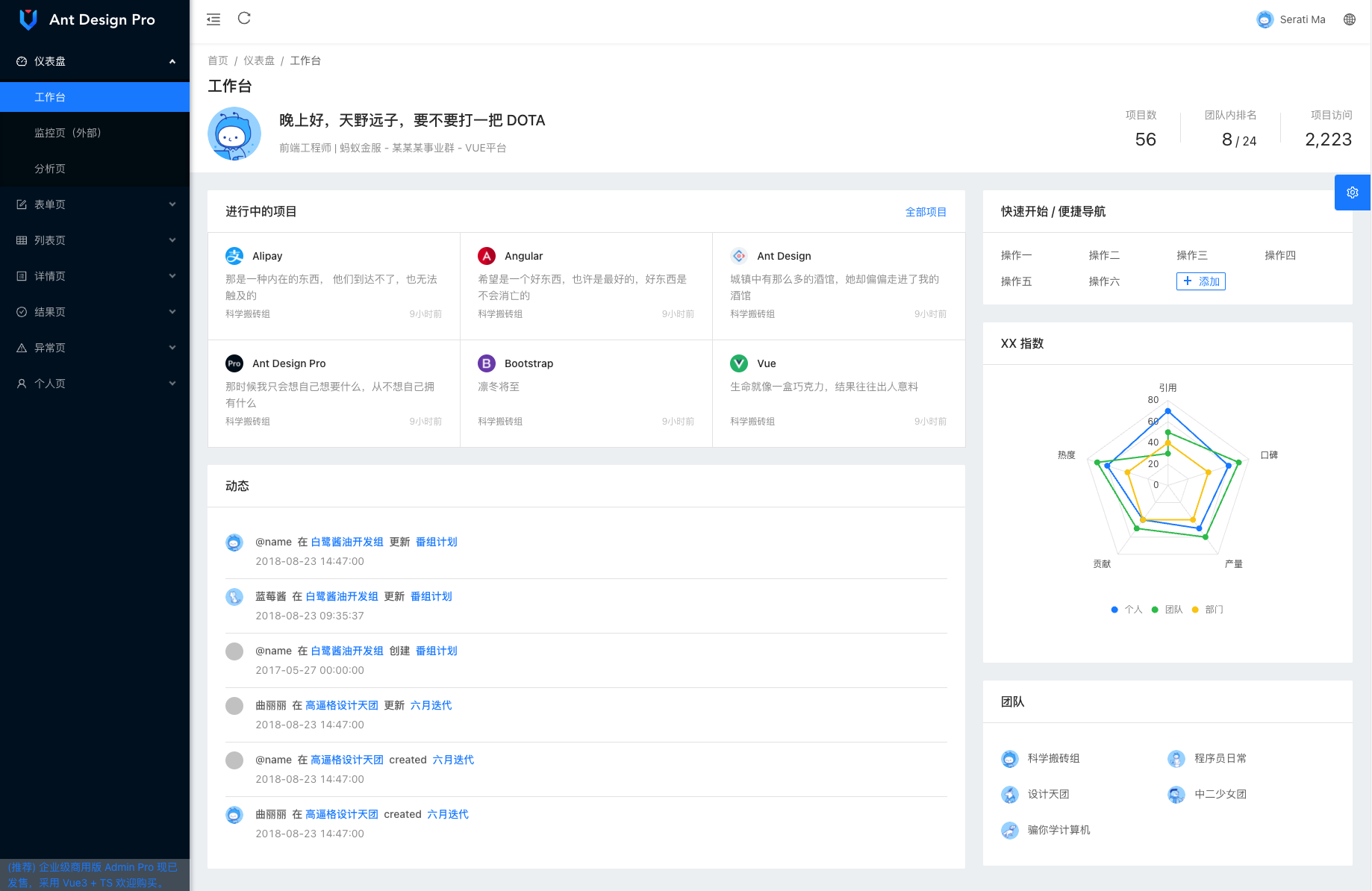Click Serati Ma's user avatar
Screen dimensions: 1372x891
[x=1265, y=19]
